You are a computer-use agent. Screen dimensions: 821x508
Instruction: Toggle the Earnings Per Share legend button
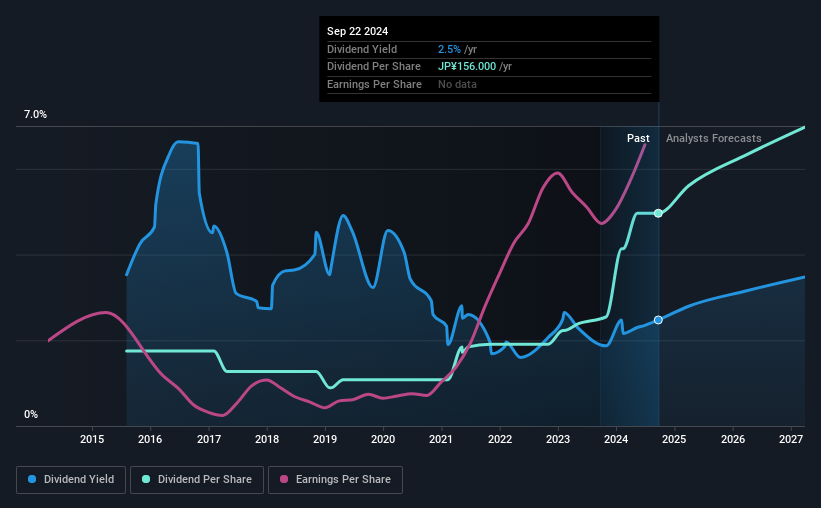(x=335, y=480)
